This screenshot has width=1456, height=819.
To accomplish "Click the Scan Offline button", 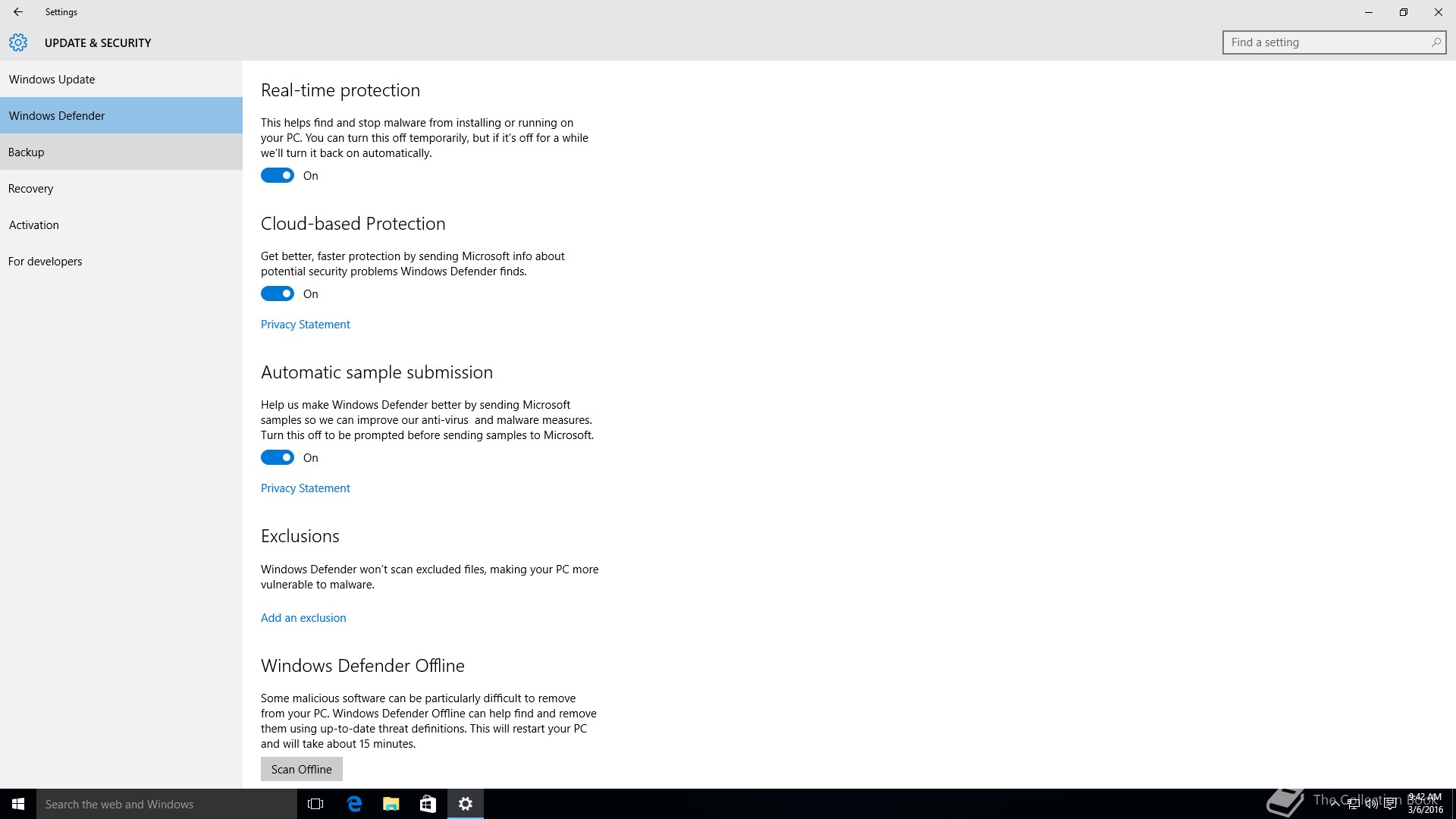I will click(x=302, y=769).
